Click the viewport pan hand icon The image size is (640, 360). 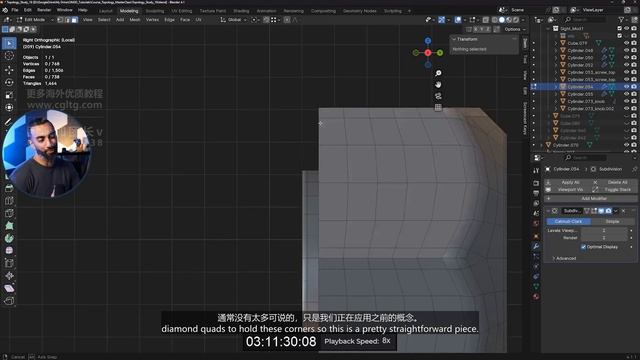click(x=438, y=84)
